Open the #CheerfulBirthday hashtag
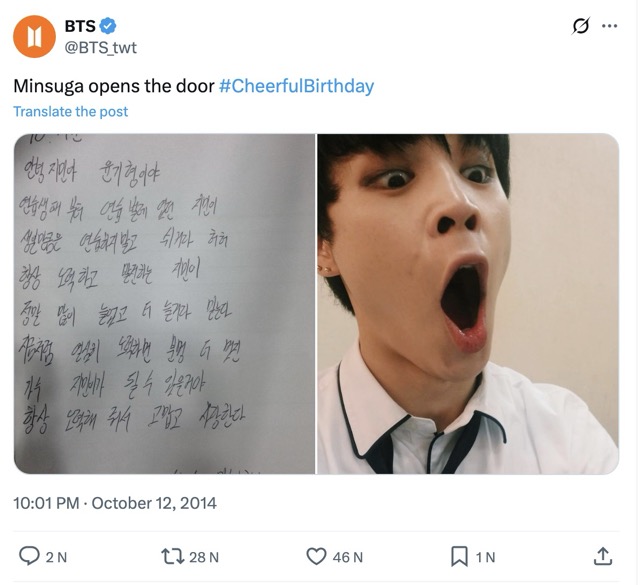This screenshot has width=640, height=585. click(x=296, y=86)
